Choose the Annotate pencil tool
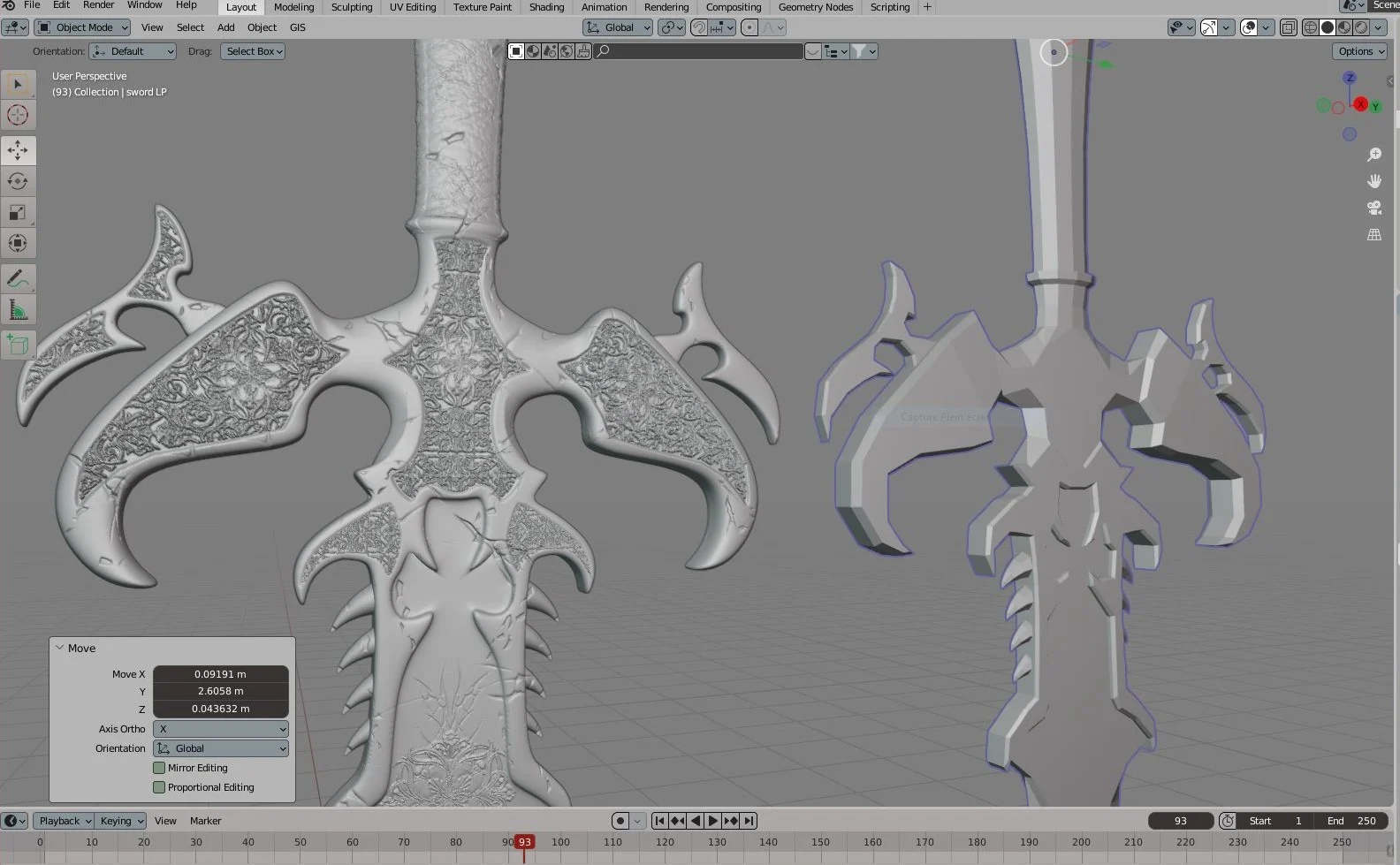1400x865 pixels. [18, 278]
